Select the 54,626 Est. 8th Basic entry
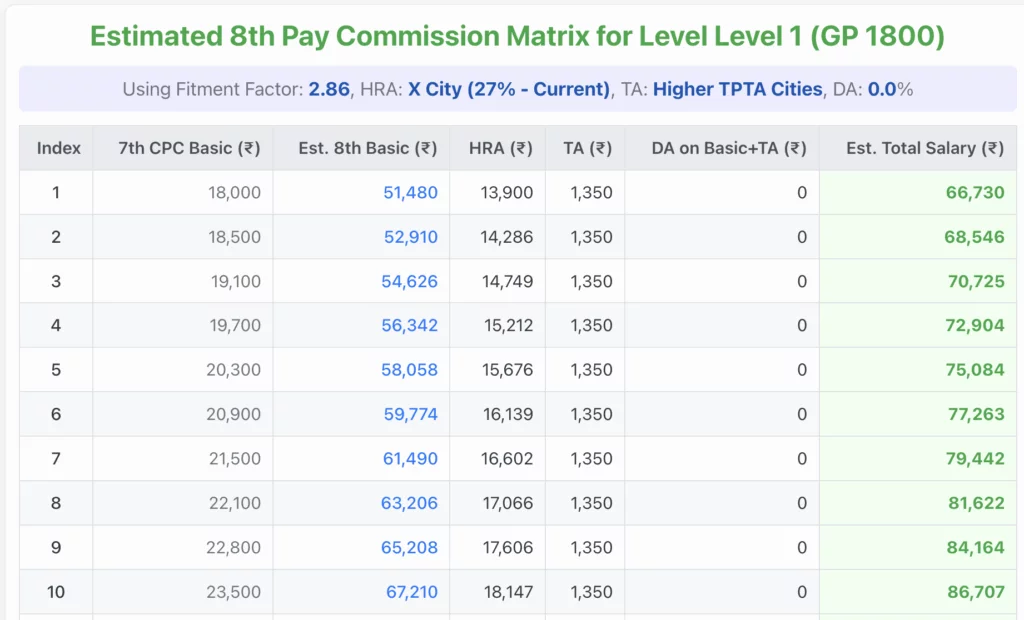Screen dimensions: 1024x620 point(412,281)
